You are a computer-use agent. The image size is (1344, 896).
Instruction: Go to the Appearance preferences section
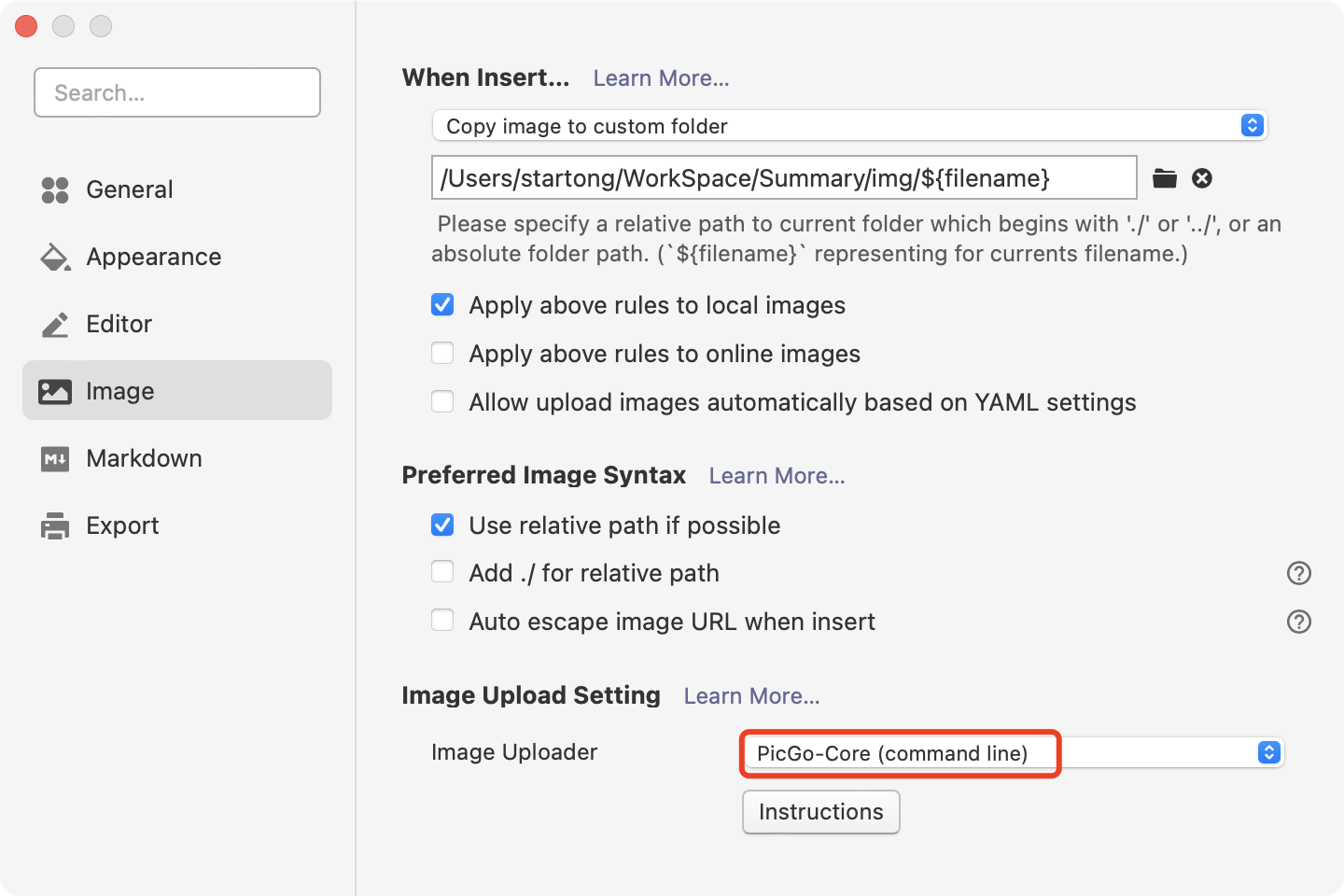[177, 257]
